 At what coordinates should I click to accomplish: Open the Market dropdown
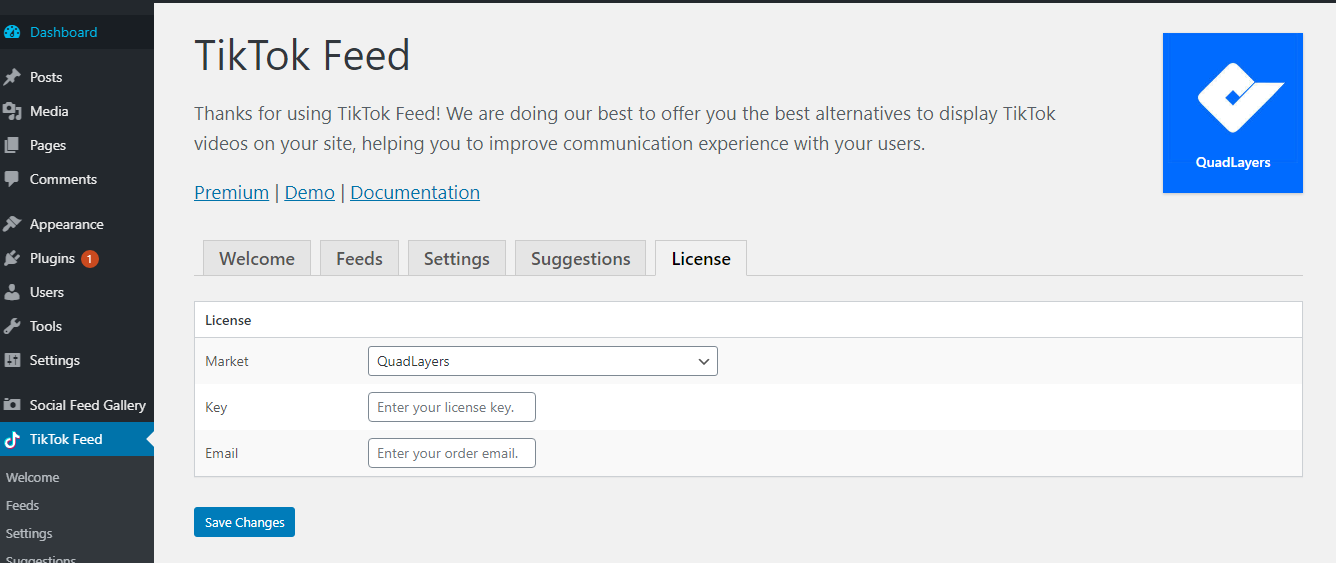point(543,361)
